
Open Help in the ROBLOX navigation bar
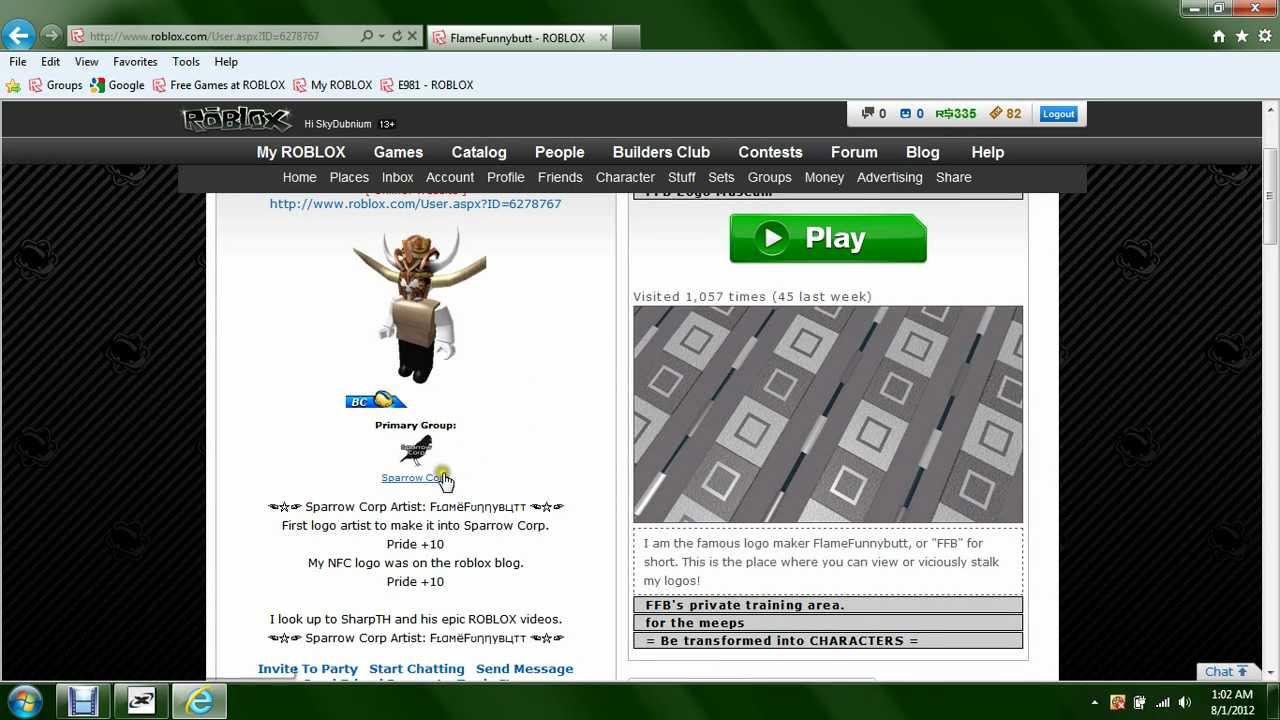[987, 152]
